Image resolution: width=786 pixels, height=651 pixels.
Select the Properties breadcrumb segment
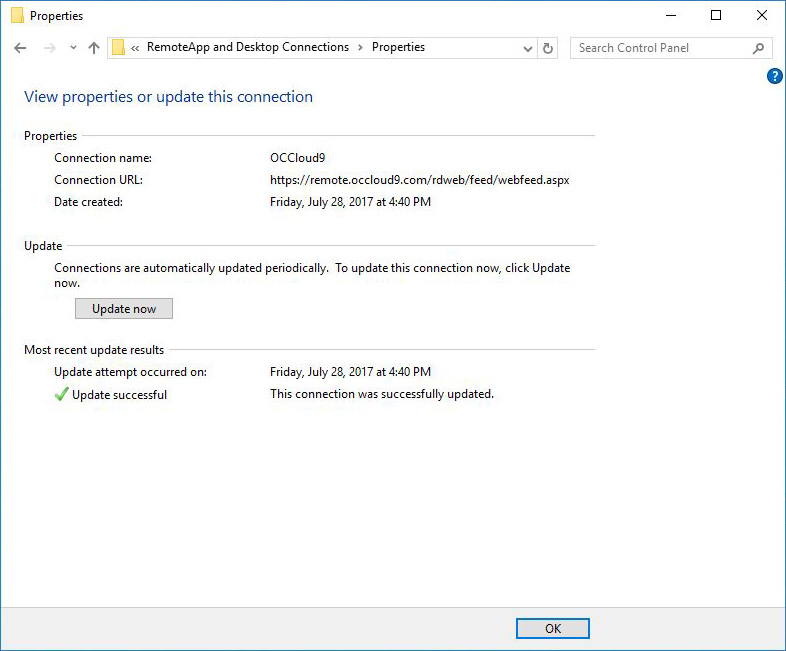[398, 47]
